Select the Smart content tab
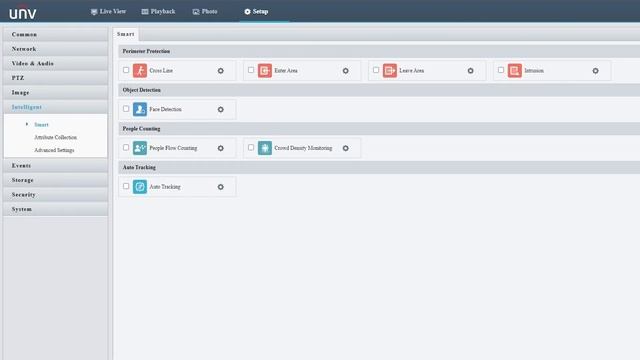 (126, 34)
